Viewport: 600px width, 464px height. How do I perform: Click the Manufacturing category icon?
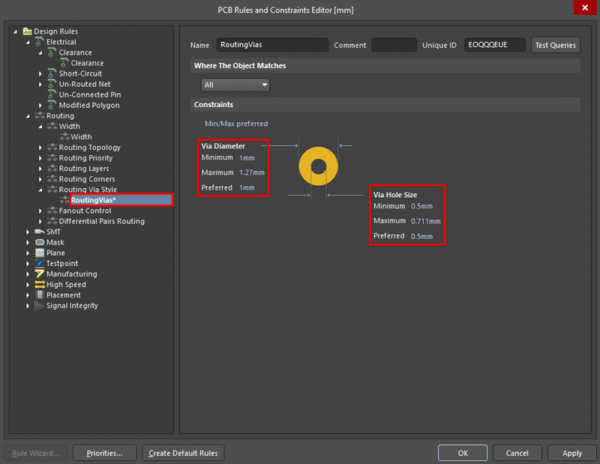[x=39, y=274]
